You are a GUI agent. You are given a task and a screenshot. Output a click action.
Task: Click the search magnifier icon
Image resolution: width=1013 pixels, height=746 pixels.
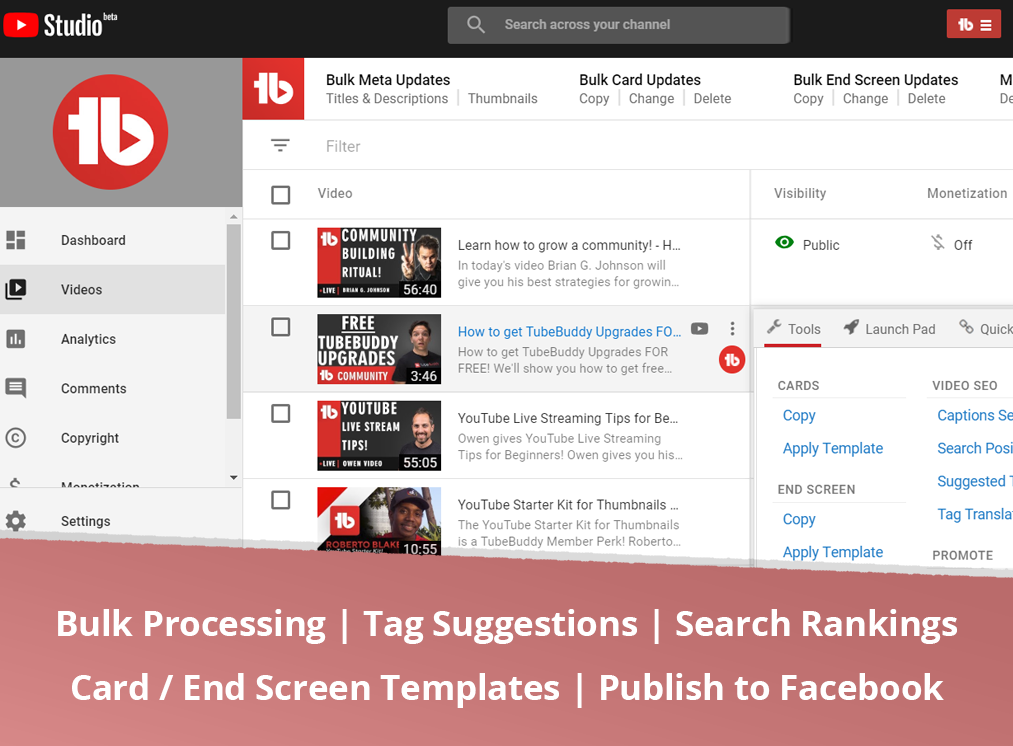[476, 25]
